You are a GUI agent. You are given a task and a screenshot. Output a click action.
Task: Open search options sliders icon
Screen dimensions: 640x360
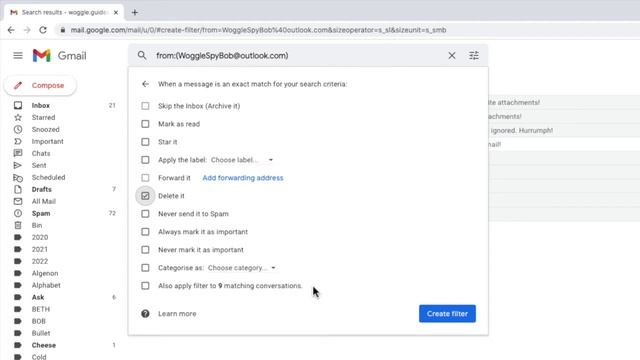point(474,56)
